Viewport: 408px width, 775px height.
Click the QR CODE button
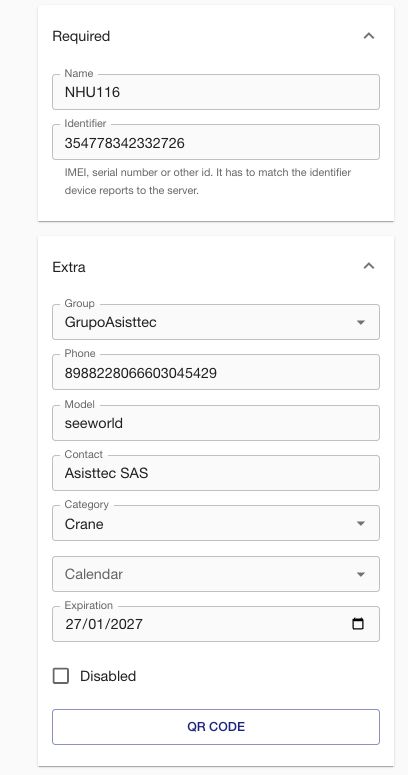pyautogui.click(x=216, y=727)
